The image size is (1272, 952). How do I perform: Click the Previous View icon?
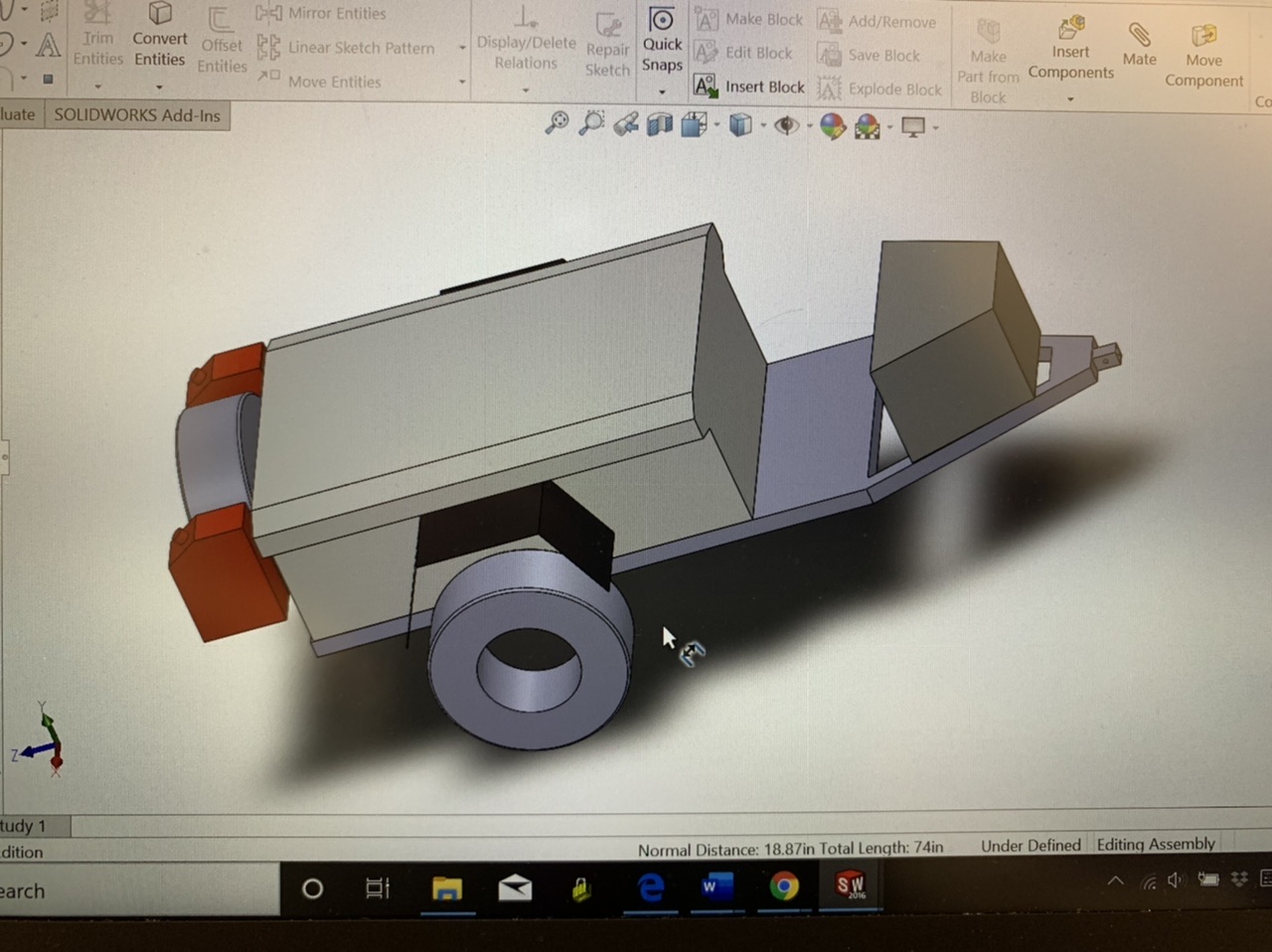point(625,124)
